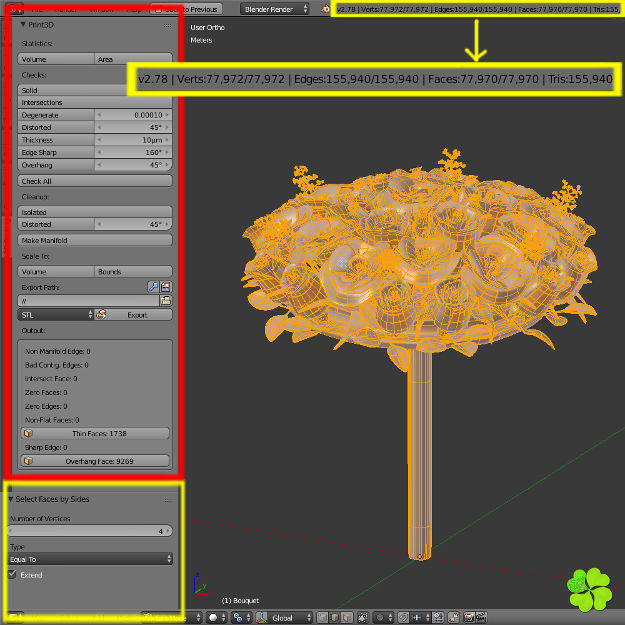Toggle the snap magnet button

pyautogui.click(x=403, y=617)
